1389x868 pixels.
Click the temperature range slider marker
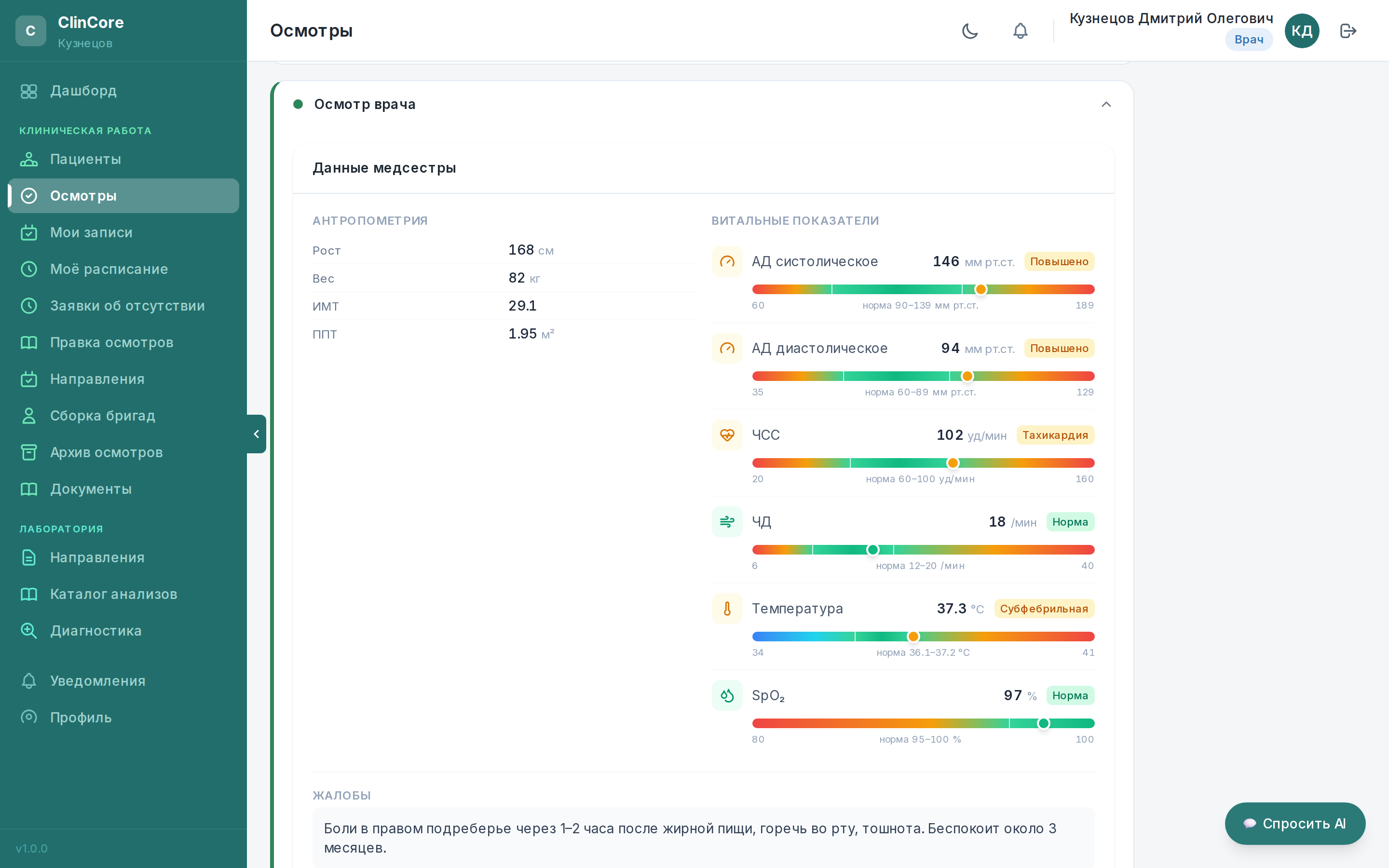(x=913, y=637)
